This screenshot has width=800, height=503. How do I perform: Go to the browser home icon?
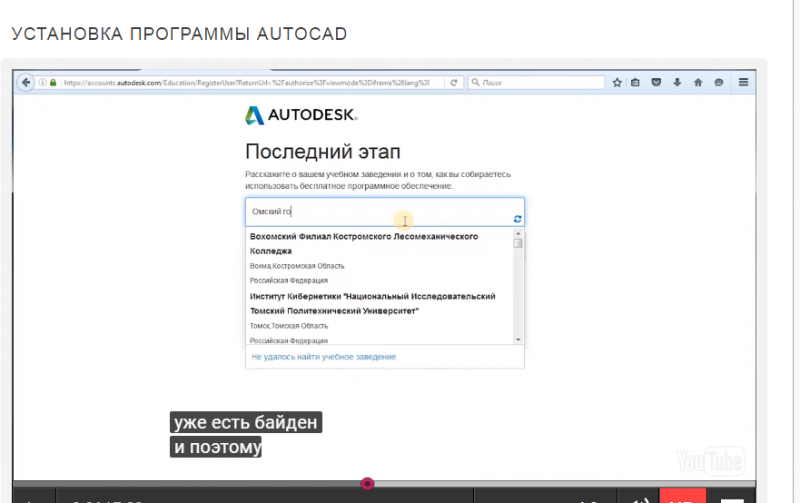(698, 82)
